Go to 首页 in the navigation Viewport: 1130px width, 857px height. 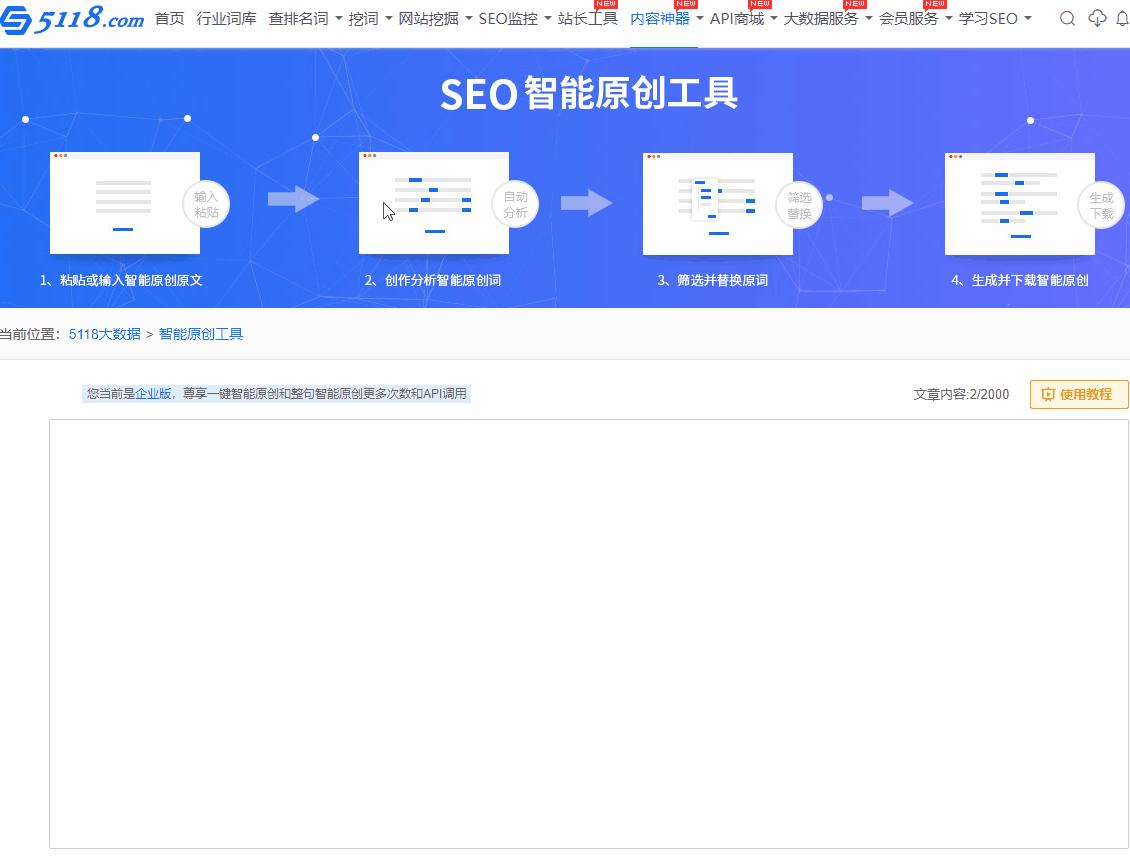(x=170, y=19)
